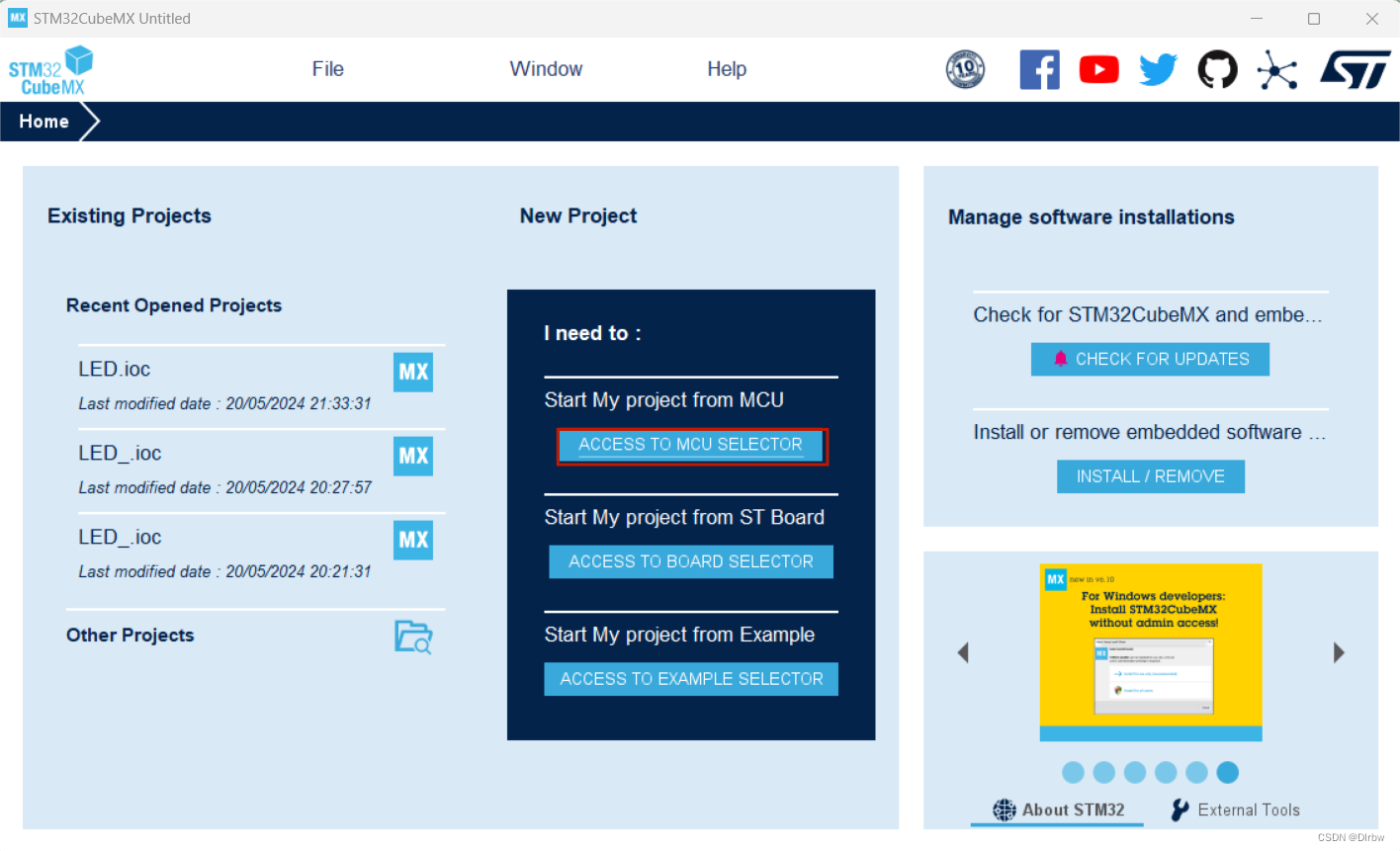Open the Twitter bird icon link
Screen dimensions: 1400x851
coord(1158,69)
